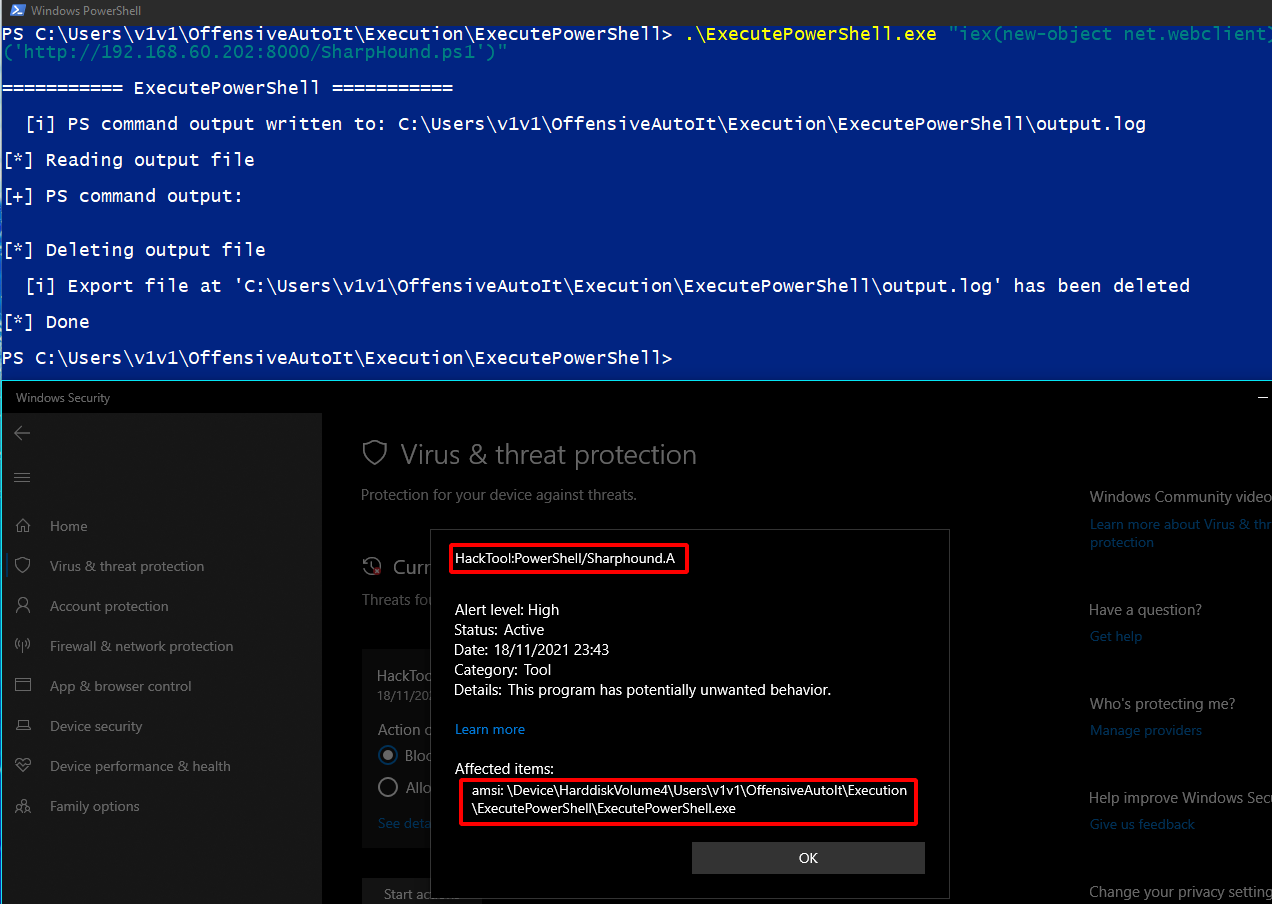
Task: Click the 'Have a question?' heading
Action: (x=1146, y=610)
